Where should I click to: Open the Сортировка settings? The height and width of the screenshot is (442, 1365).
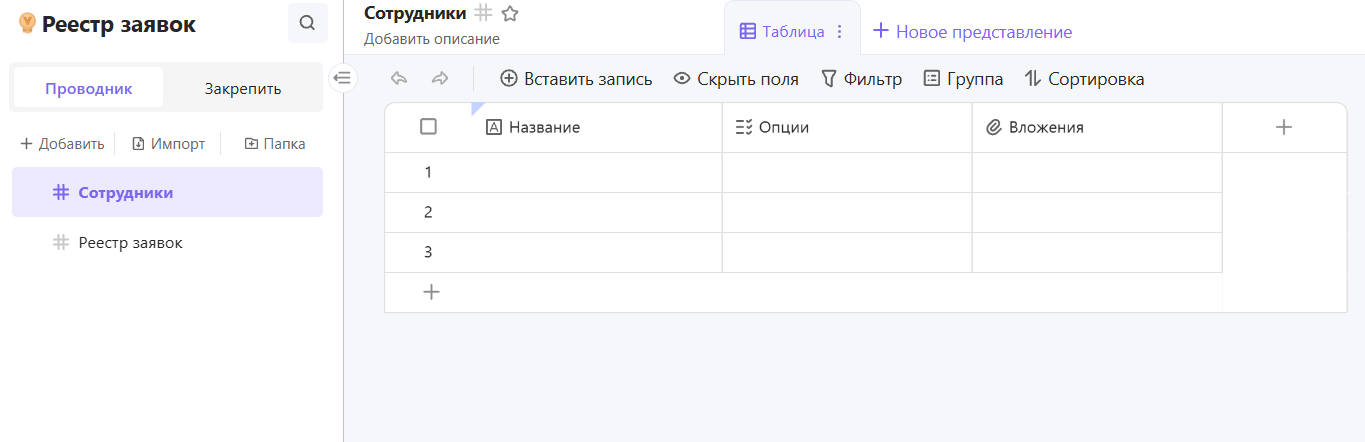pyautogui.click(x=1084, y=79)
